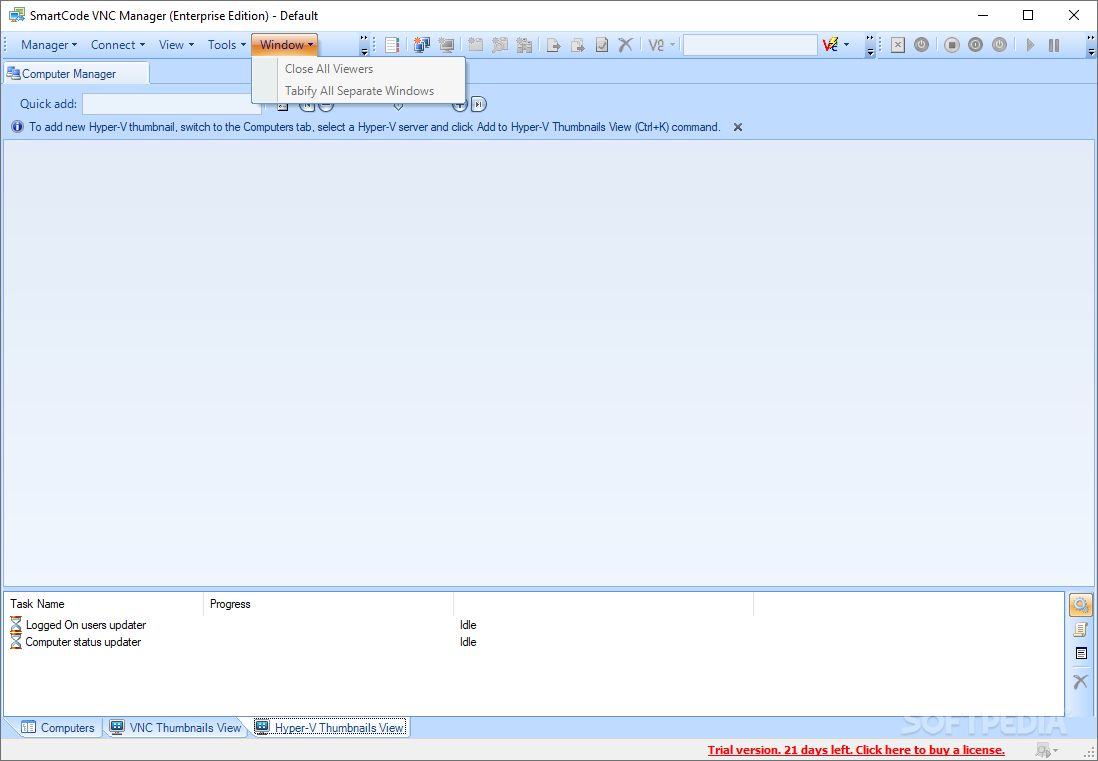Click hourglass icon of Logged On users updater
This screenshot has width=1098, height=761.
tap(16, 624)
